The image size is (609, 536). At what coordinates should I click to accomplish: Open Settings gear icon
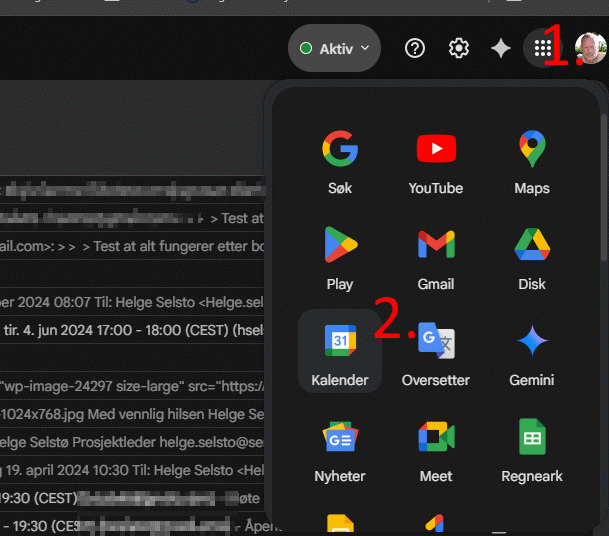pos(459,48)
